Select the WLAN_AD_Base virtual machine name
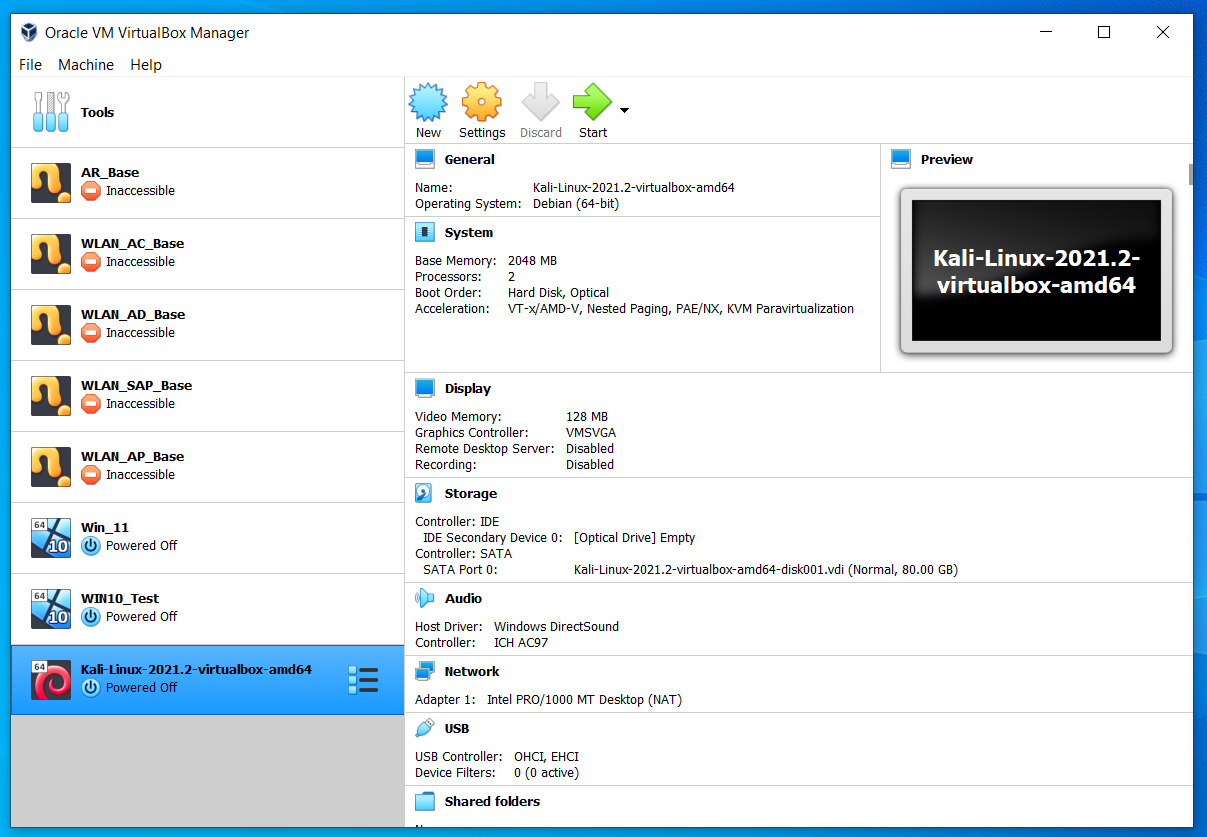Screen dimensions: 1207x837 (x=133, y=314)
